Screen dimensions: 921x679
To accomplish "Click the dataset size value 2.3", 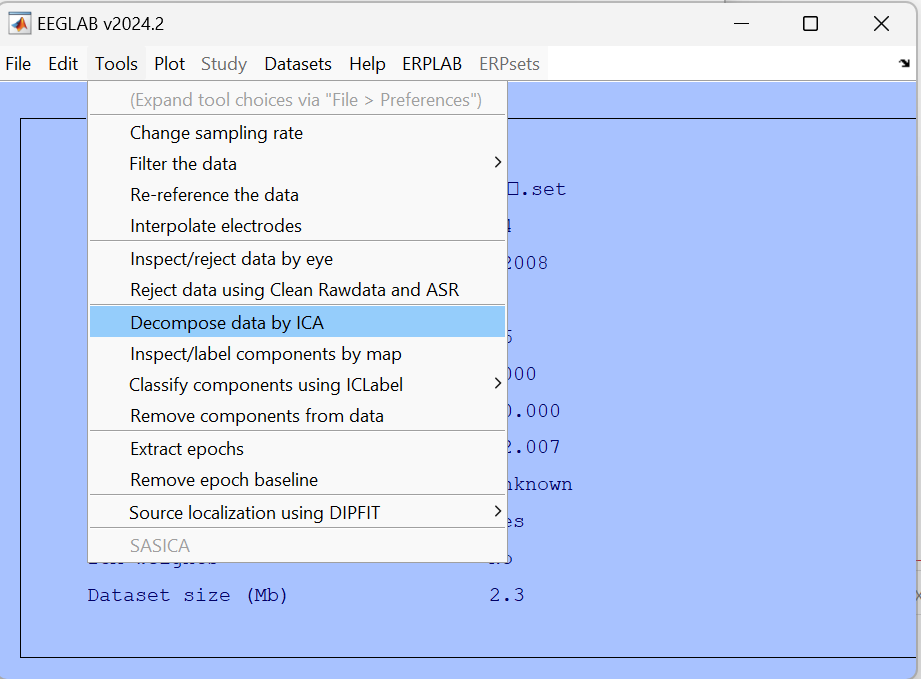I will [x=506, y=595].
